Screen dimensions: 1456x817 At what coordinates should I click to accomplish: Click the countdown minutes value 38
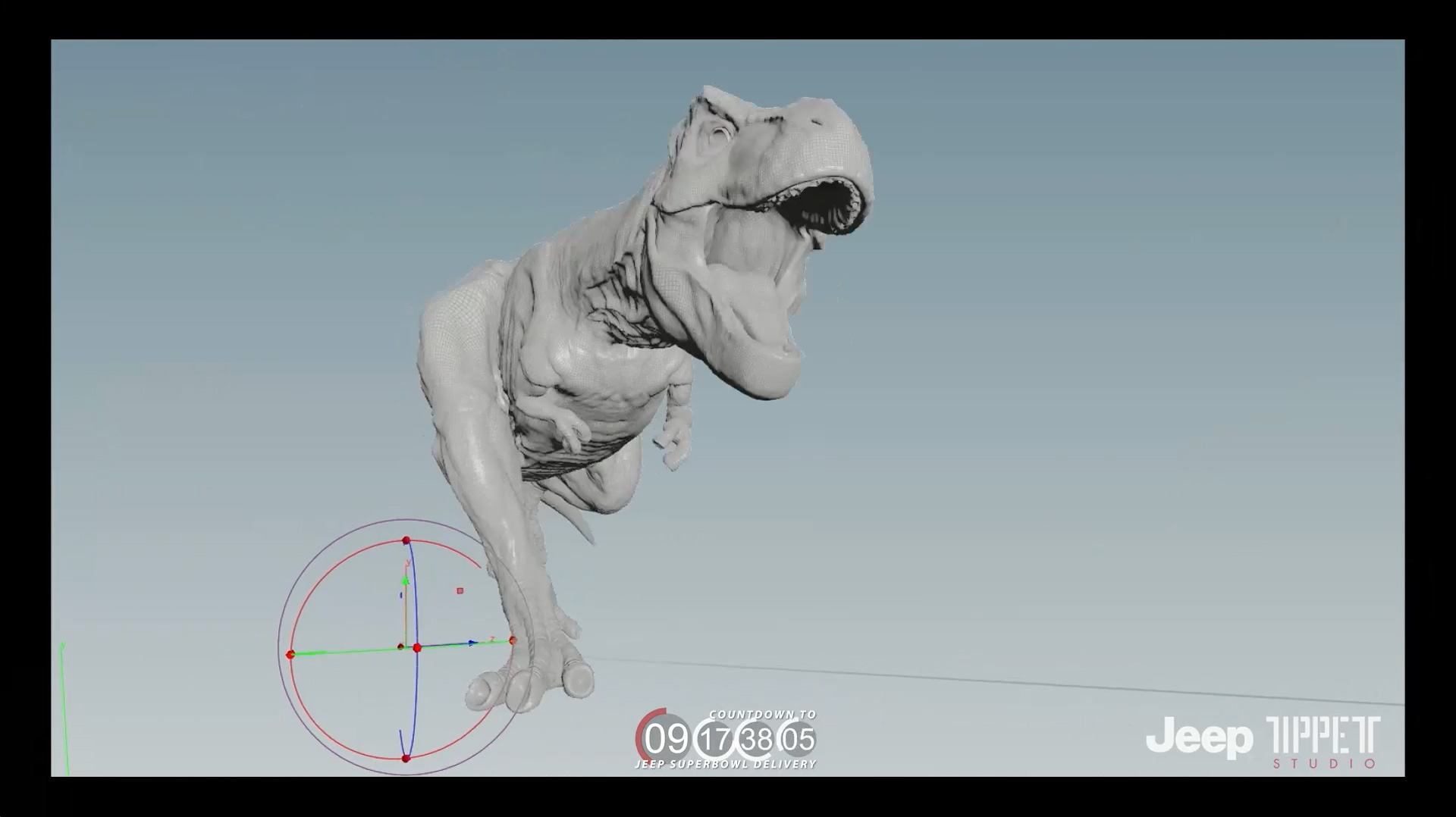[757, 739]
